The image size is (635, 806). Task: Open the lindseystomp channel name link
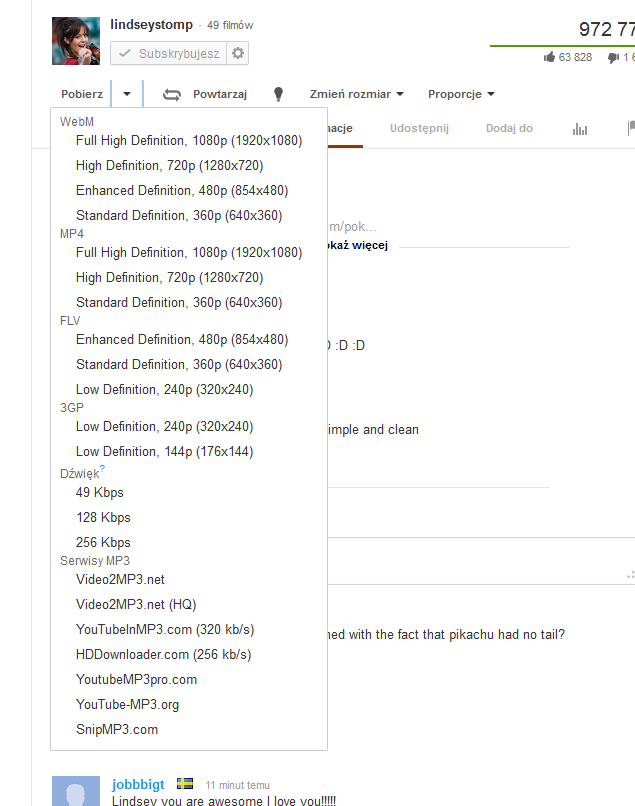coord(151,25)
